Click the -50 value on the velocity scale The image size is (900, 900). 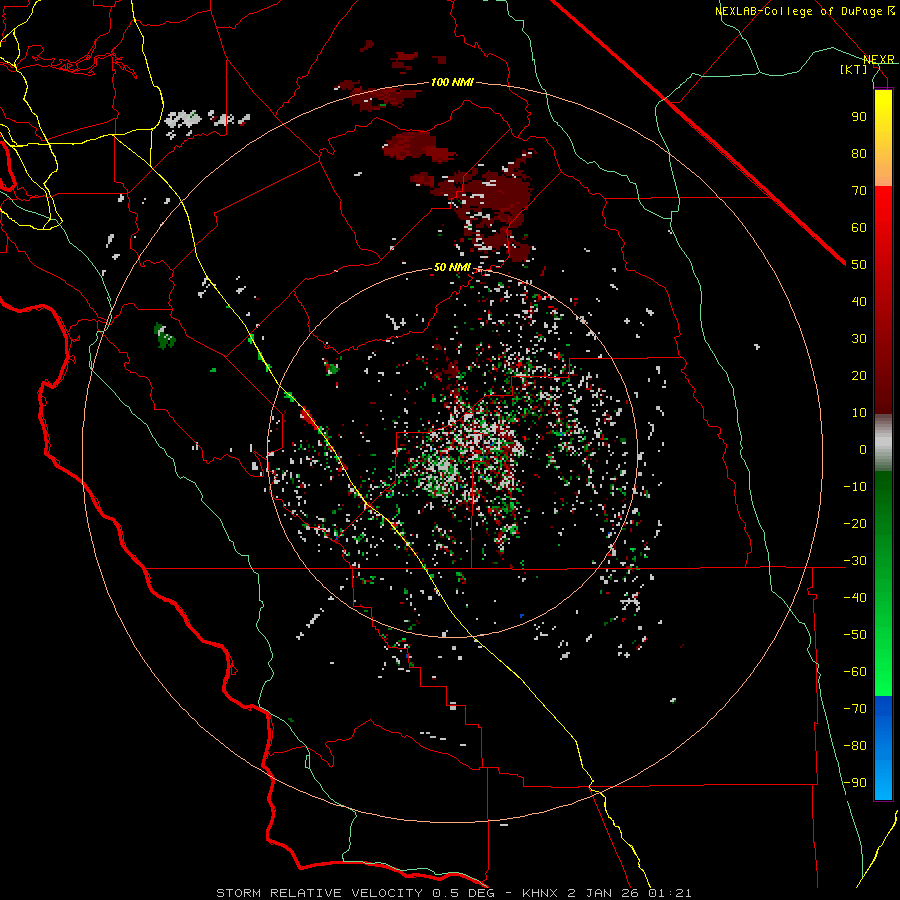click(855, 634)
